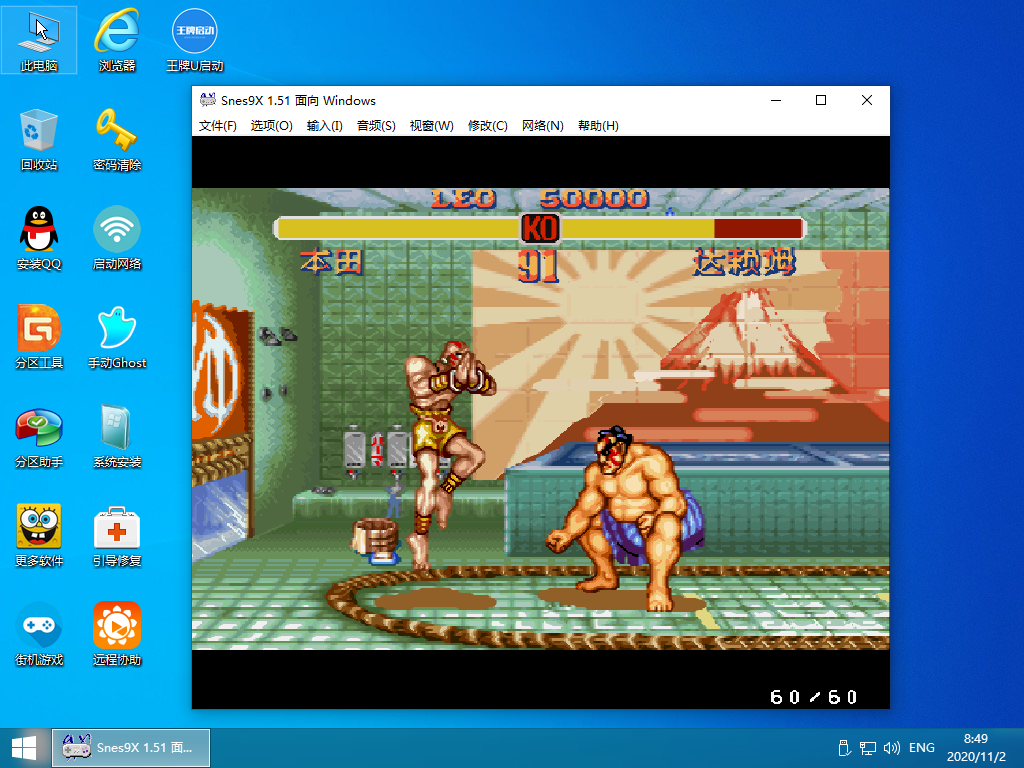Open the 回收站 recycle bin
Image resolution: width=1024 pixels, height=768 pixels.
click(39, 139)
